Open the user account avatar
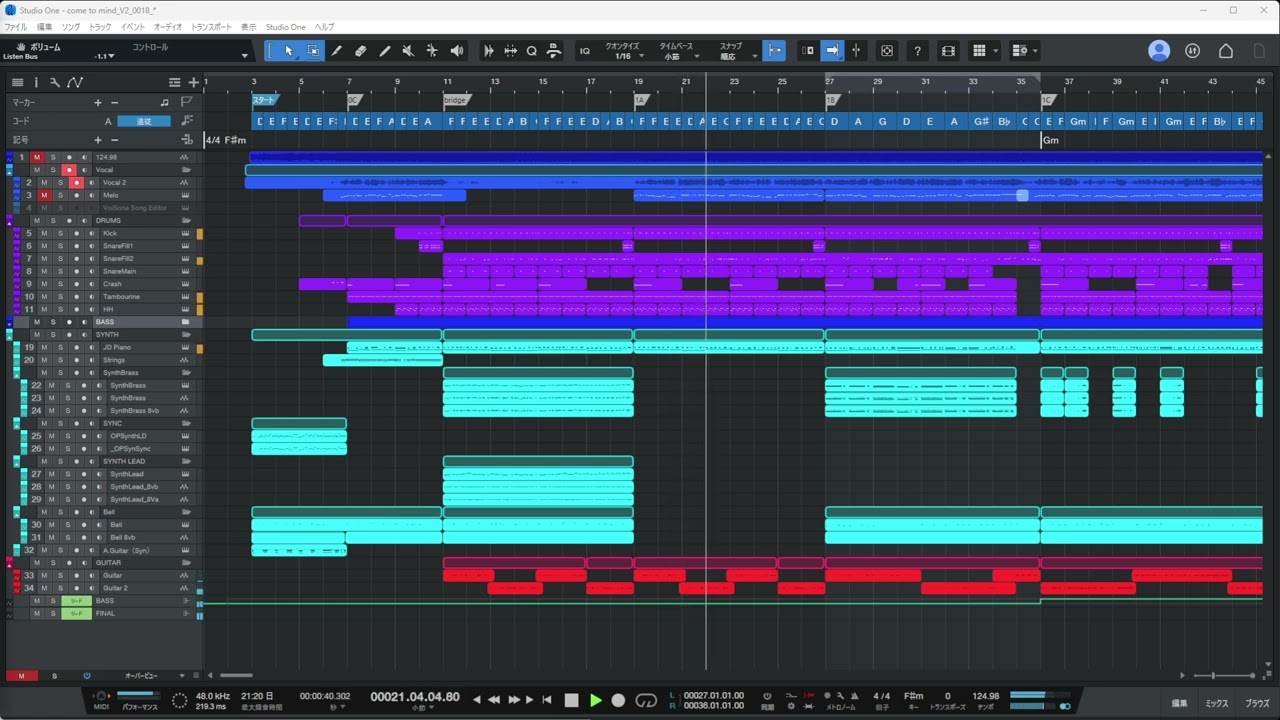The height and width of the screenshot is (720, 1280). [1159, 51]
